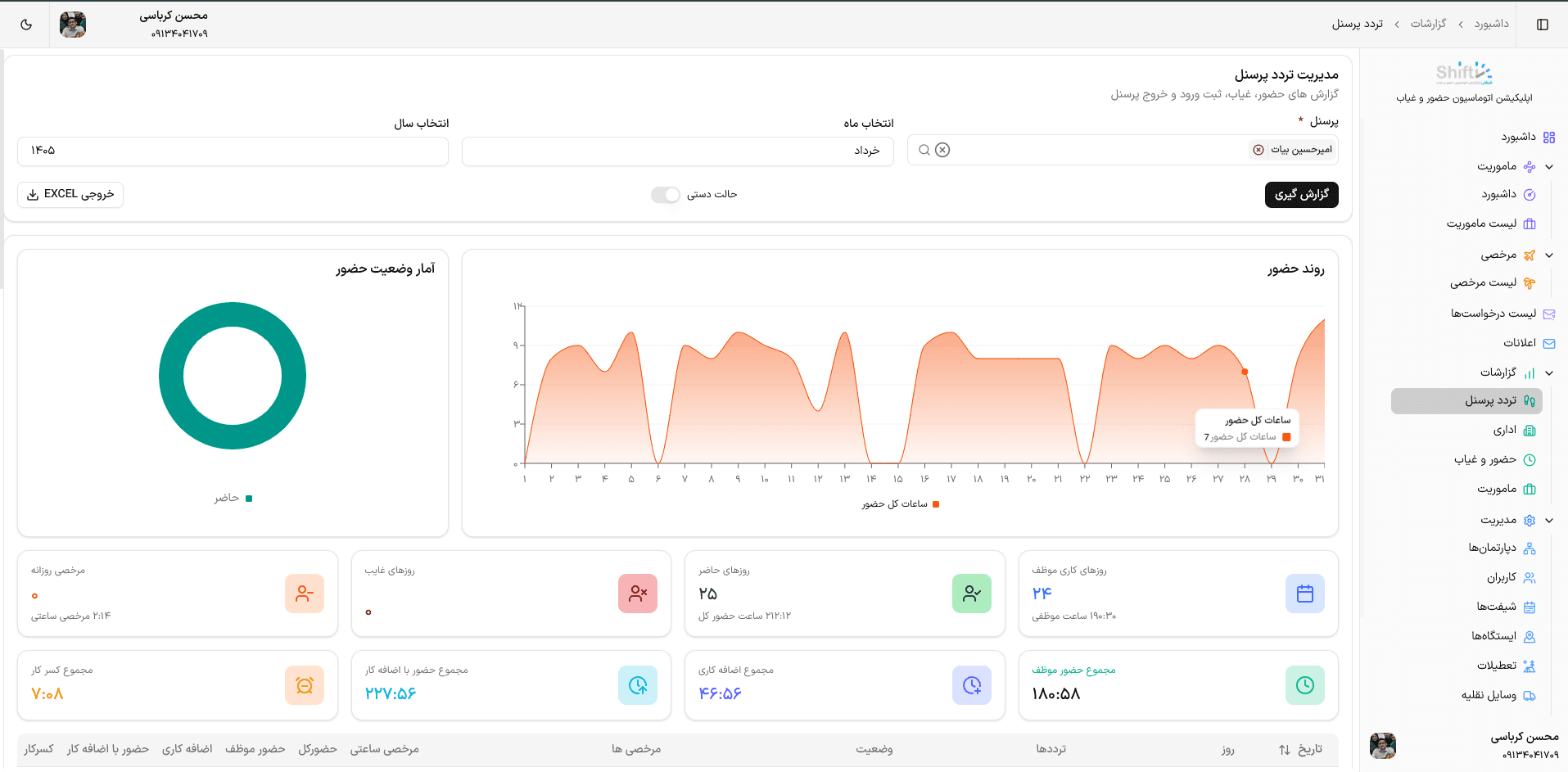Toggle the حالت دستی switch
Image resolution: width=1568 pixels, height=772 pixels.
[665, 195]
